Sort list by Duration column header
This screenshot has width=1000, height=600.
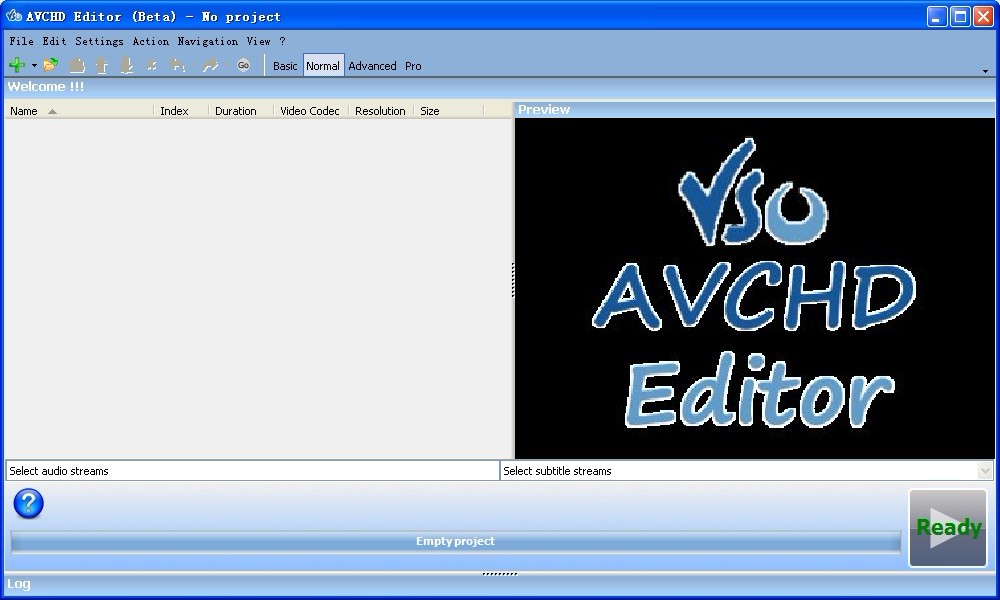pyautogui.click(x=241, y=111)
